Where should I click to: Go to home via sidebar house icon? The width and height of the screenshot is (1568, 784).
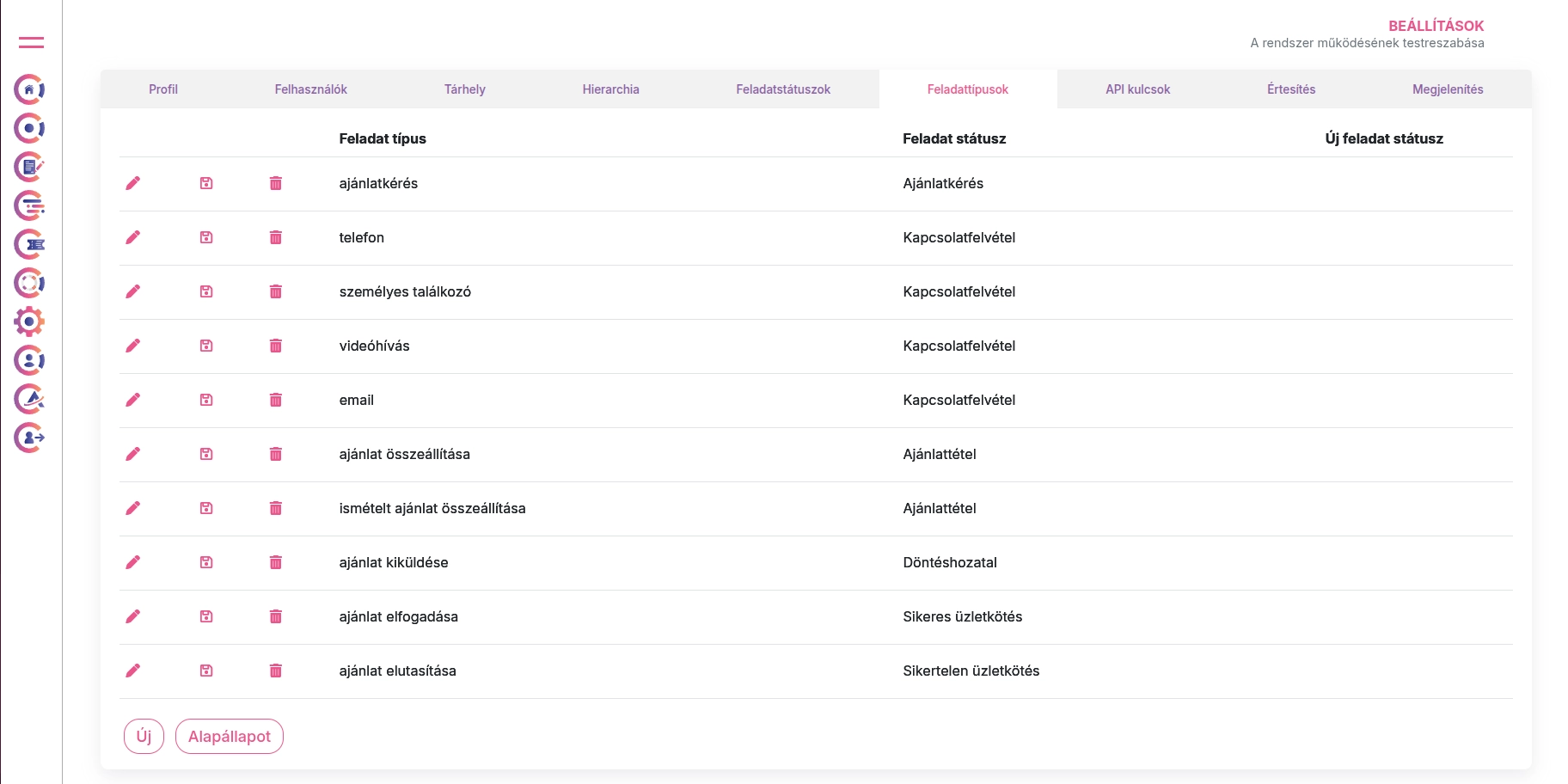click(29, 89)
